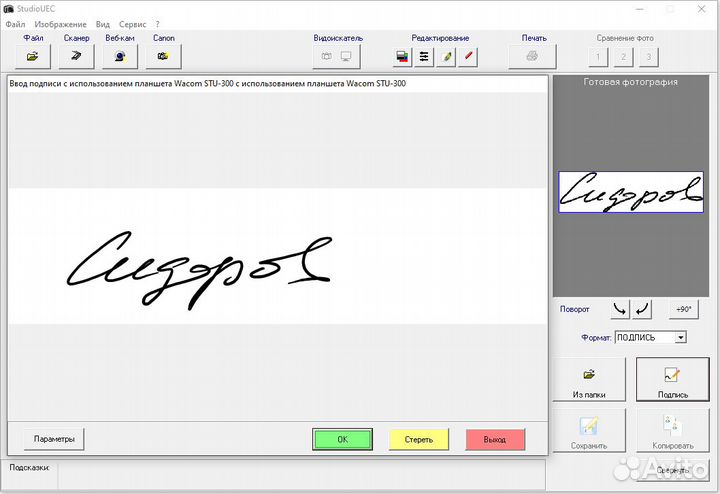Click the signature drawing canvas
The width and height of the screenshot is (720, 494).
277,256
